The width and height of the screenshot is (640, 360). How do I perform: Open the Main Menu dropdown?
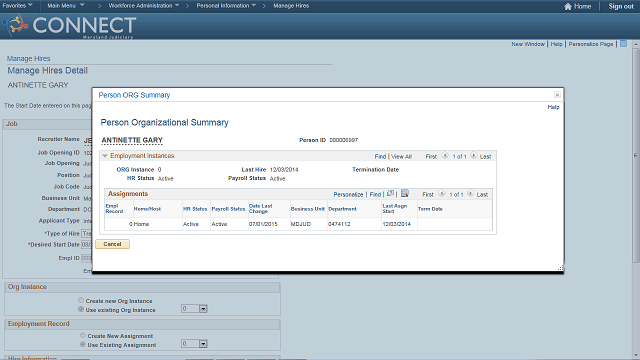click(66, 6)
